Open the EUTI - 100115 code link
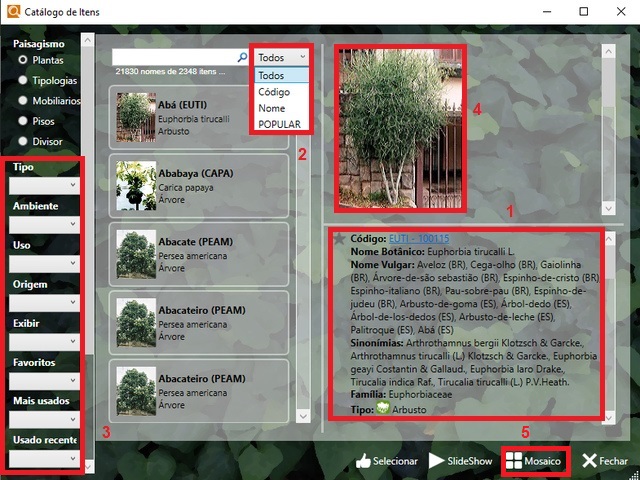Image resolution: width=640 pixels, height=480 pixels. pyautogui.click(x=419, y=239)
